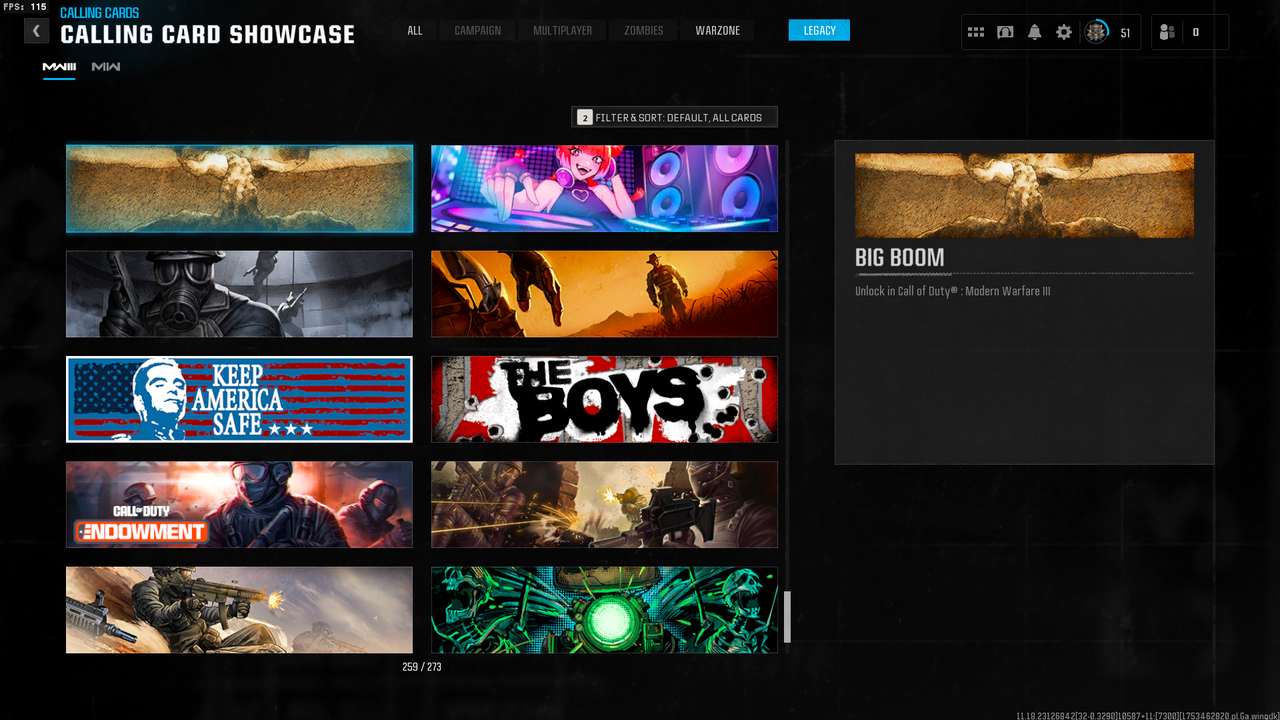Open notifications bell icon

pos(1034,32)
